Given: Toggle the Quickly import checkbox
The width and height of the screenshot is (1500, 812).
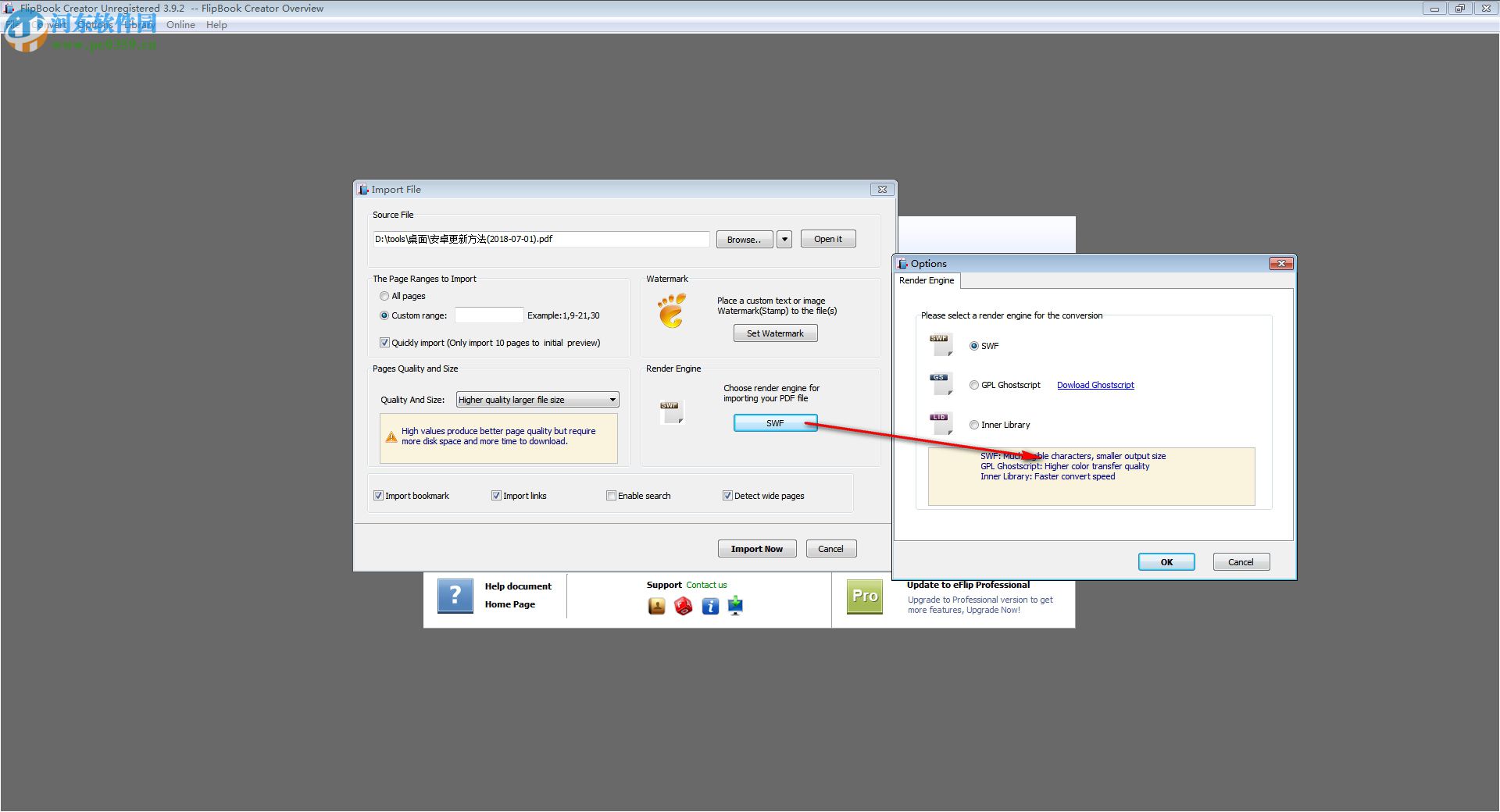Looking at the screenshot, I should point(384,343).
